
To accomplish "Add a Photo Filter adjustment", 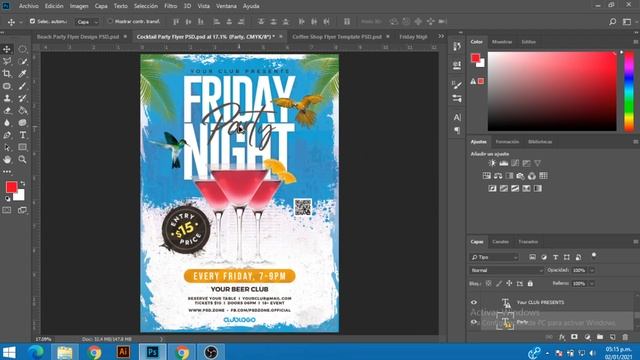I will 520,176.
